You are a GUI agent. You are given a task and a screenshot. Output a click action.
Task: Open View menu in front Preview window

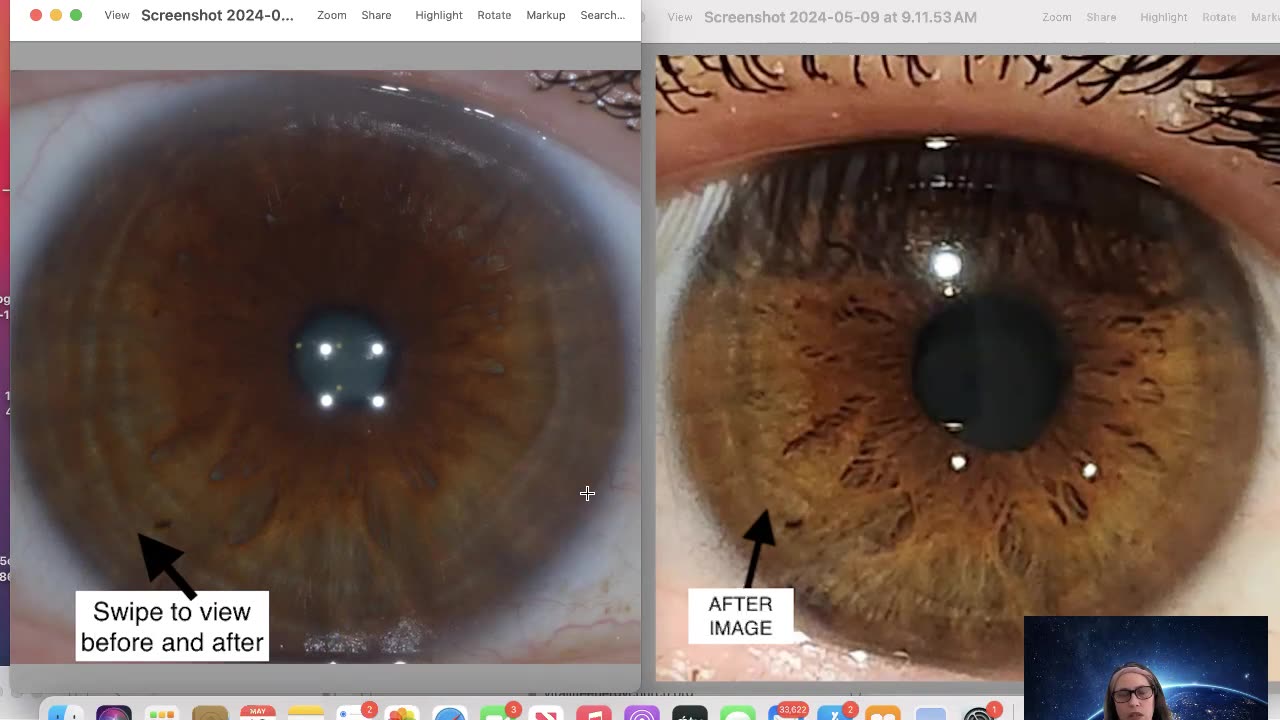pyautogui.click(x=117, y=15)
